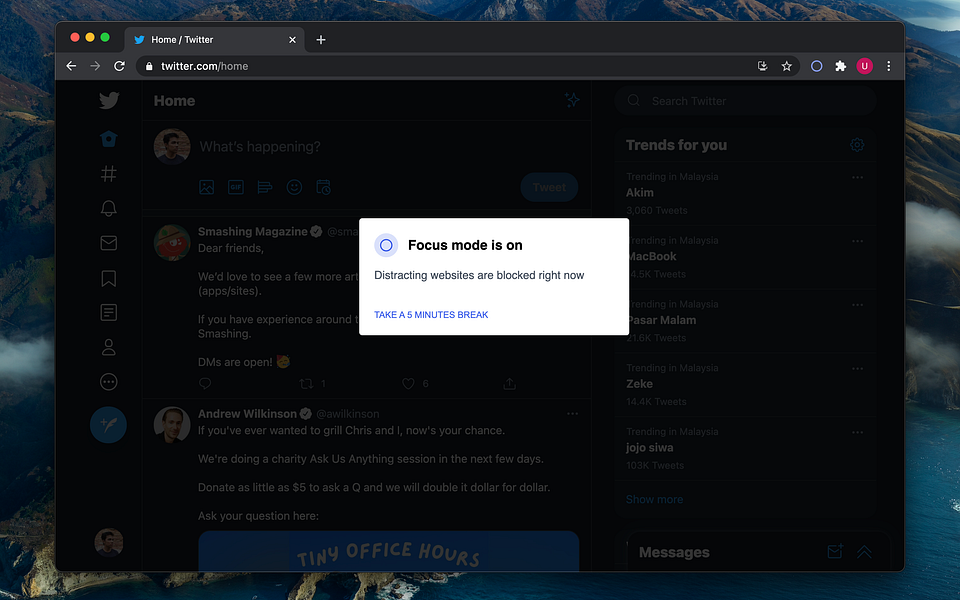Click the padlock site info icon
This screenshot has height=600, width=960.
(x=149, y=66)
